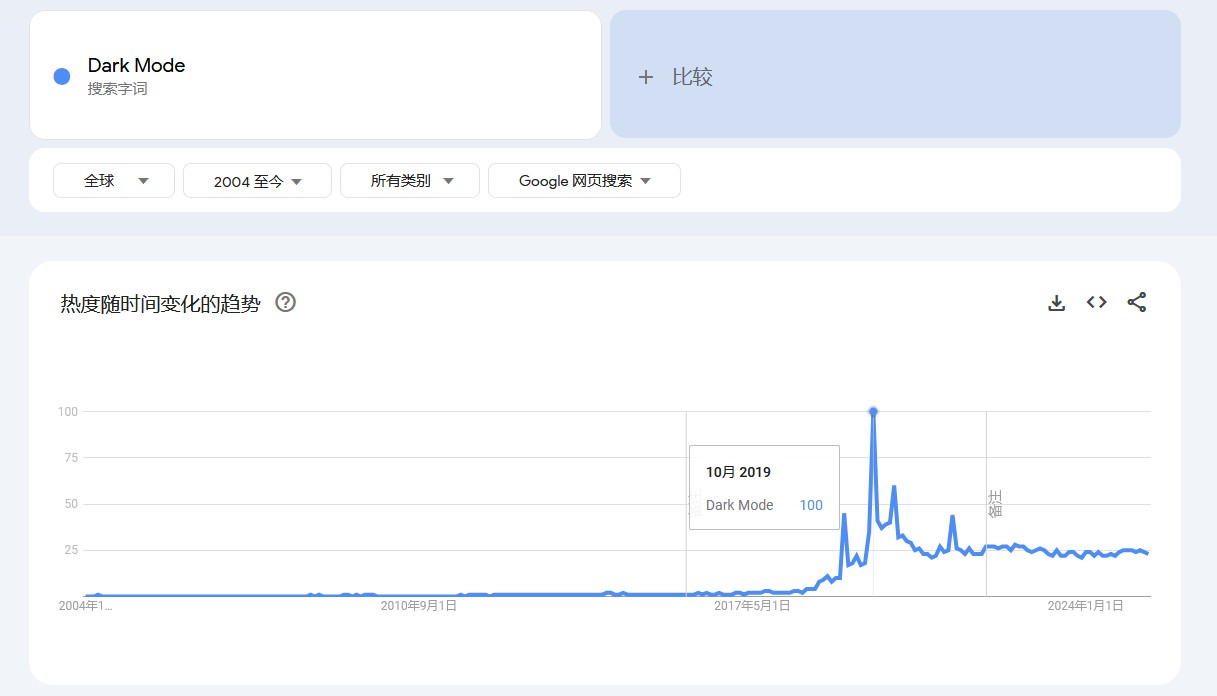Share the trends chart

click(1137, 301)
